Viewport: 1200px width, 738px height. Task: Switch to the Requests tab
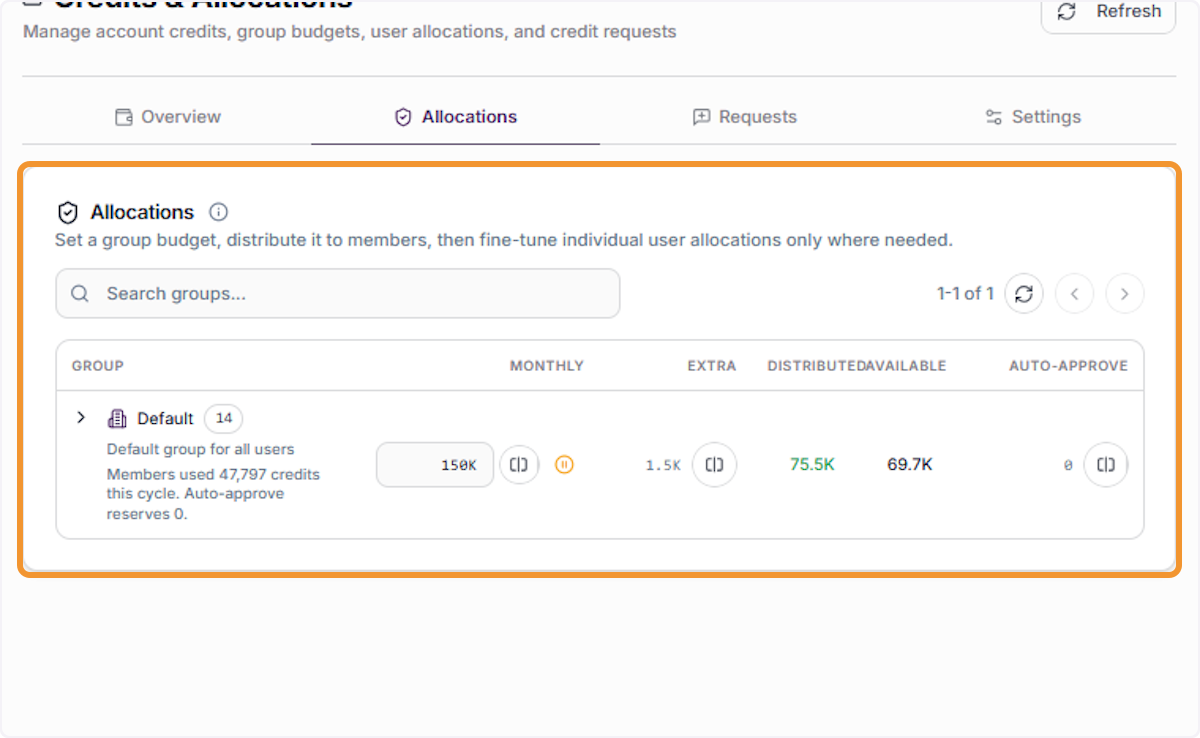point(744,117)
